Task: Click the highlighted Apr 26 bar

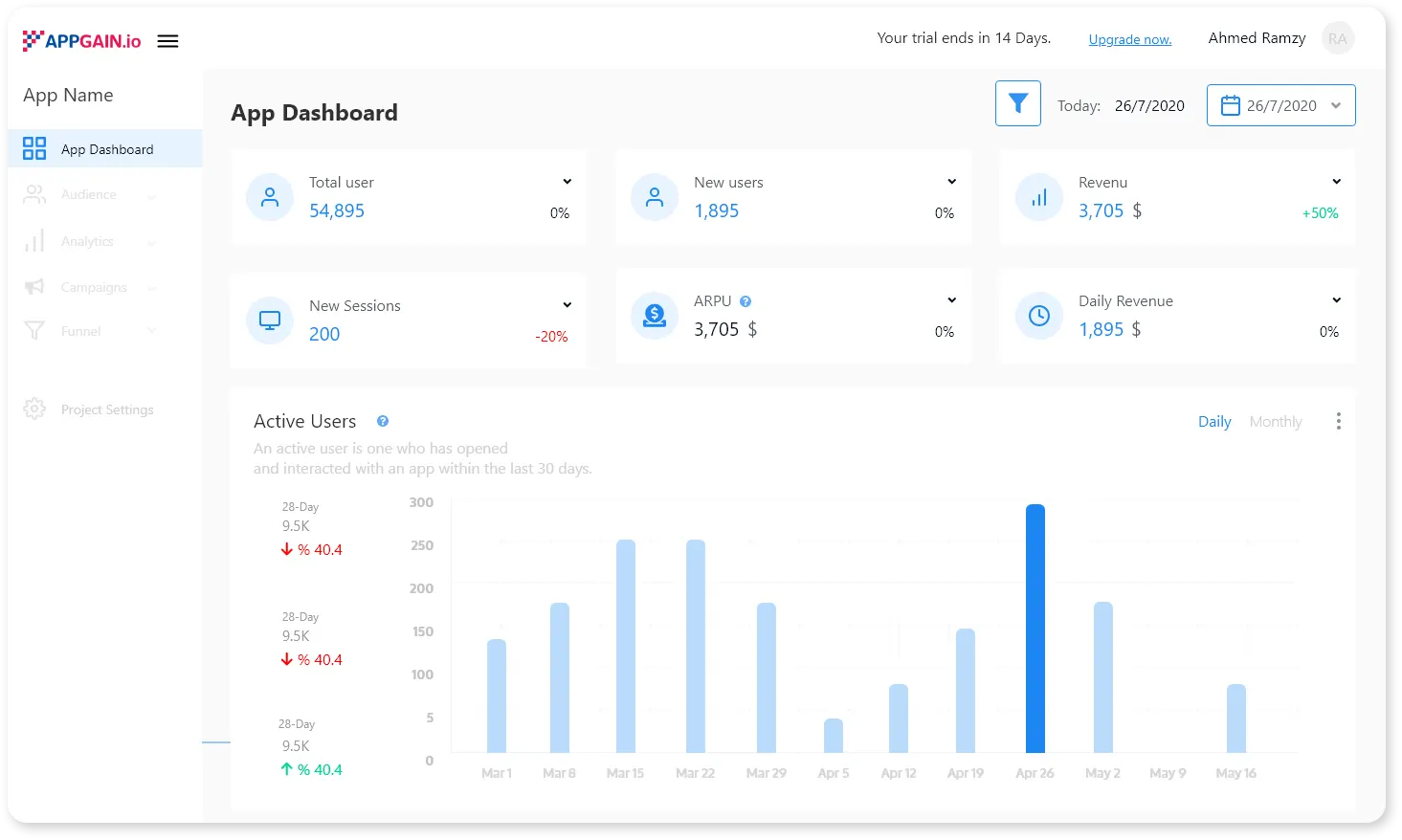Action: [x=1035, y=628]
